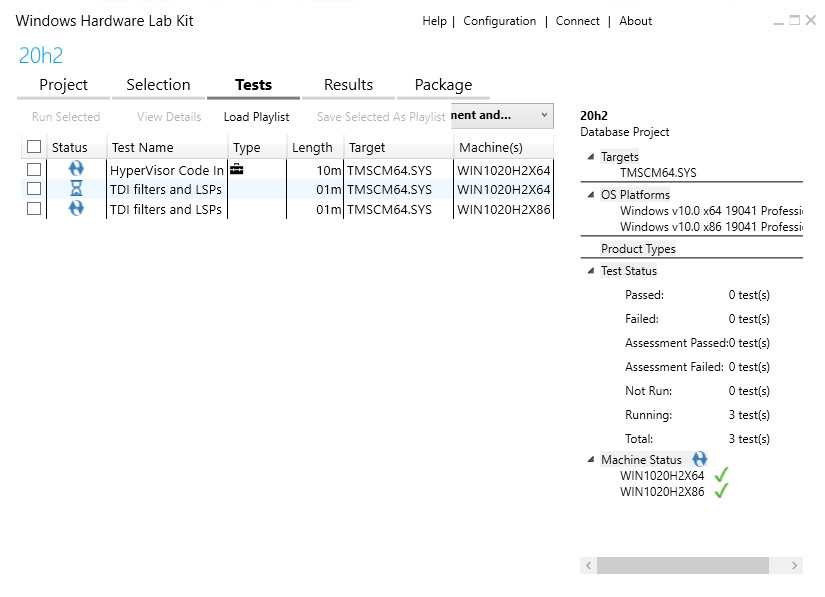
Task: Open the About link
Action: 636,21
